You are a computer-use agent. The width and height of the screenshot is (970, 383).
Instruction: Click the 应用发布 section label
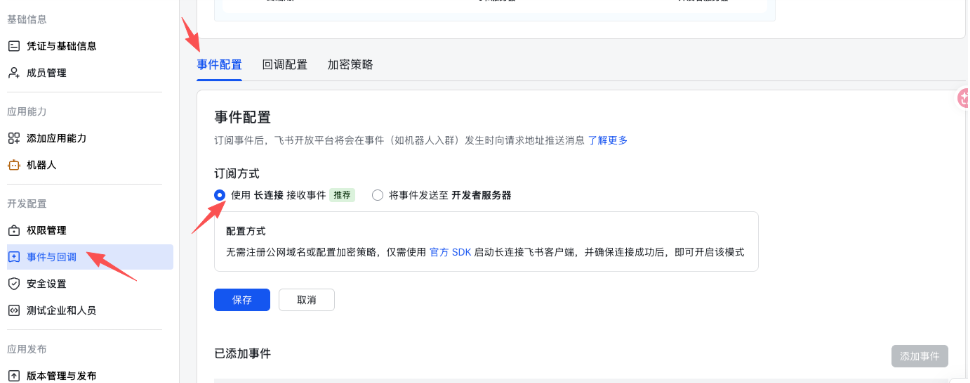[27, 349]
